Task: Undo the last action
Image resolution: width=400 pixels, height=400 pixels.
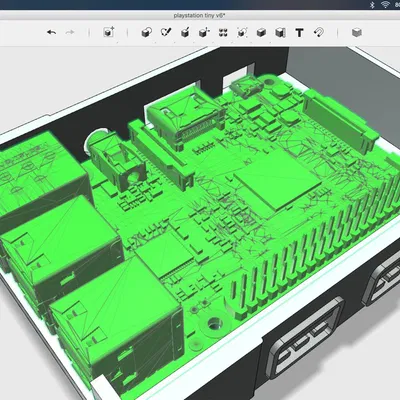Action: coord(51,32)
